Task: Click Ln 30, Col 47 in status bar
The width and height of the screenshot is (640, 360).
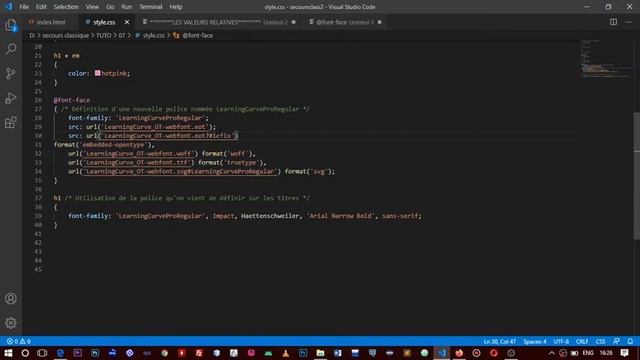Action: coord(500,341)
